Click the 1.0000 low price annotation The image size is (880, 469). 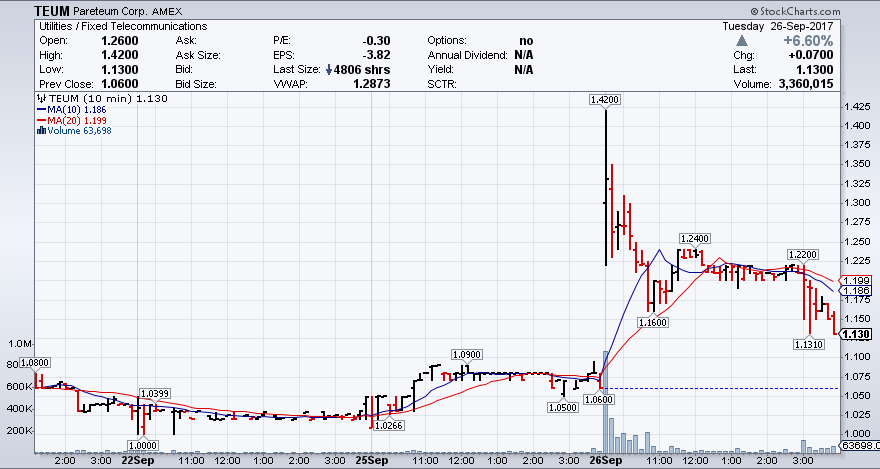pos(143,444)
